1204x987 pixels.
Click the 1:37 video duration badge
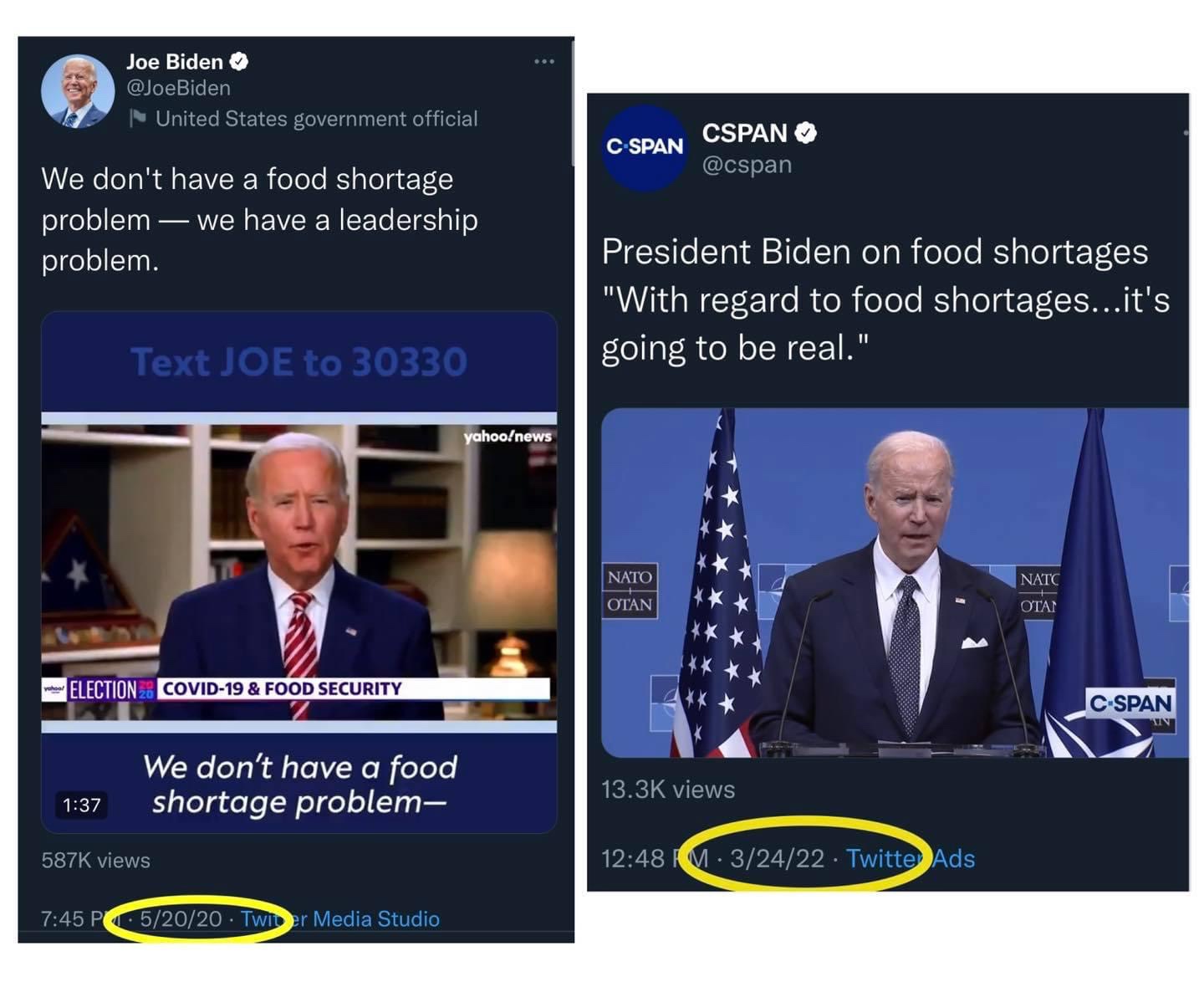[x=81, y=805]
